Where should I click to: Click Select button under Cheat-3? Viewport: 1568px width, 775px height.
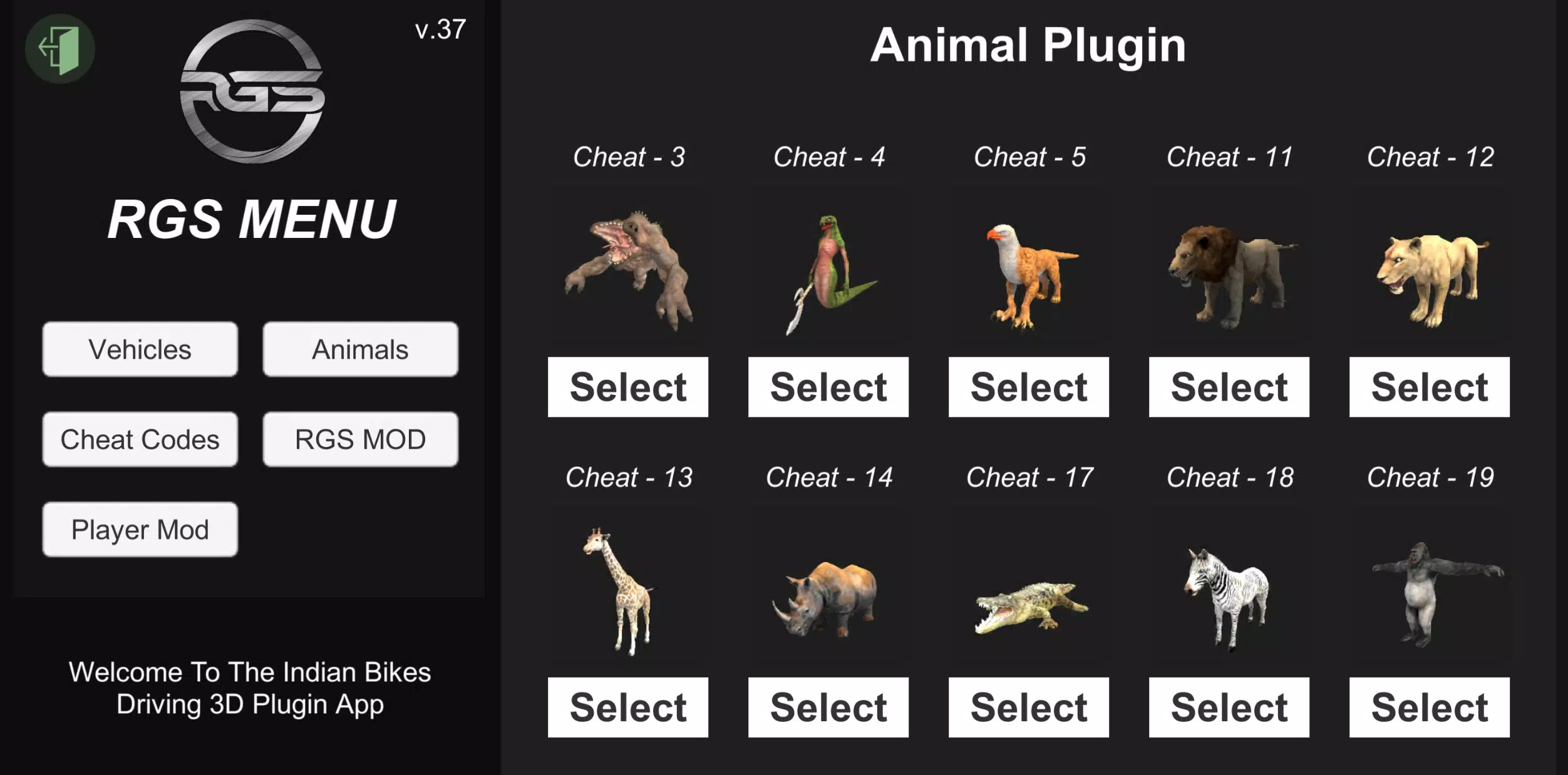pos(628,389)
